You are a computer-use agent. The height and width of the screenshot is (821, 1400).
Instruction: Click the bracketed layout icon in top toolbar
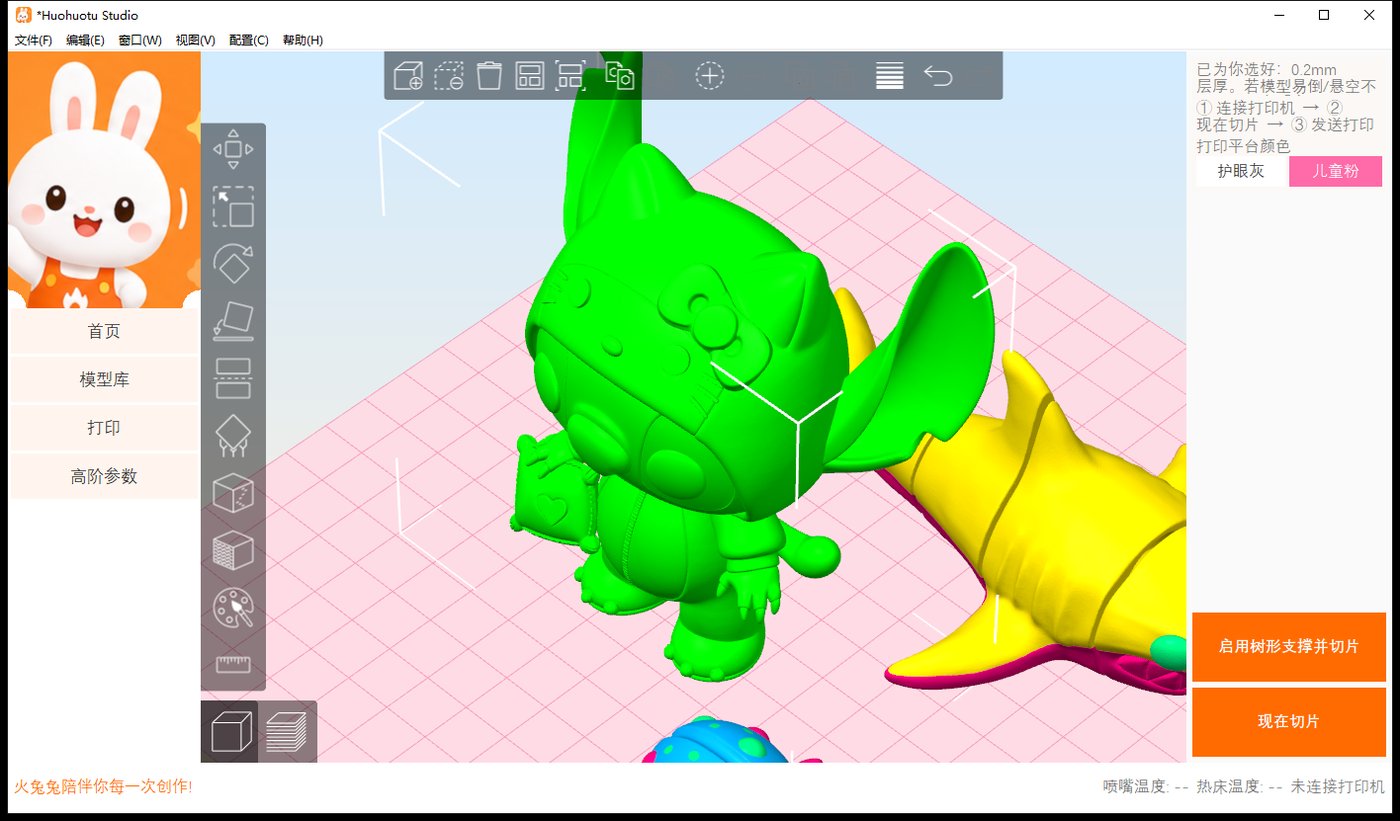click(x=570, y=76)
